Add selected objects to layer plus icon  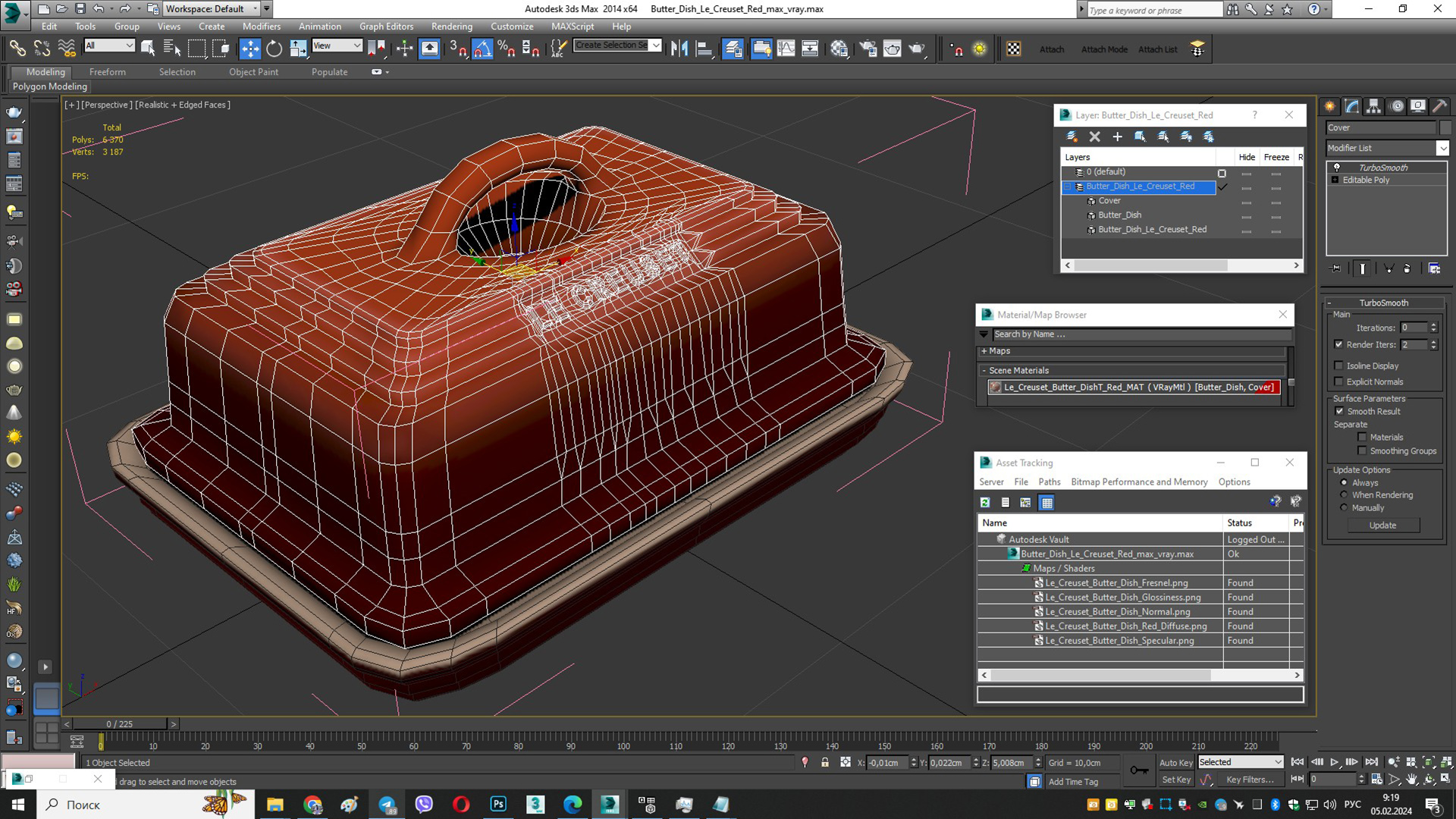1117,136
